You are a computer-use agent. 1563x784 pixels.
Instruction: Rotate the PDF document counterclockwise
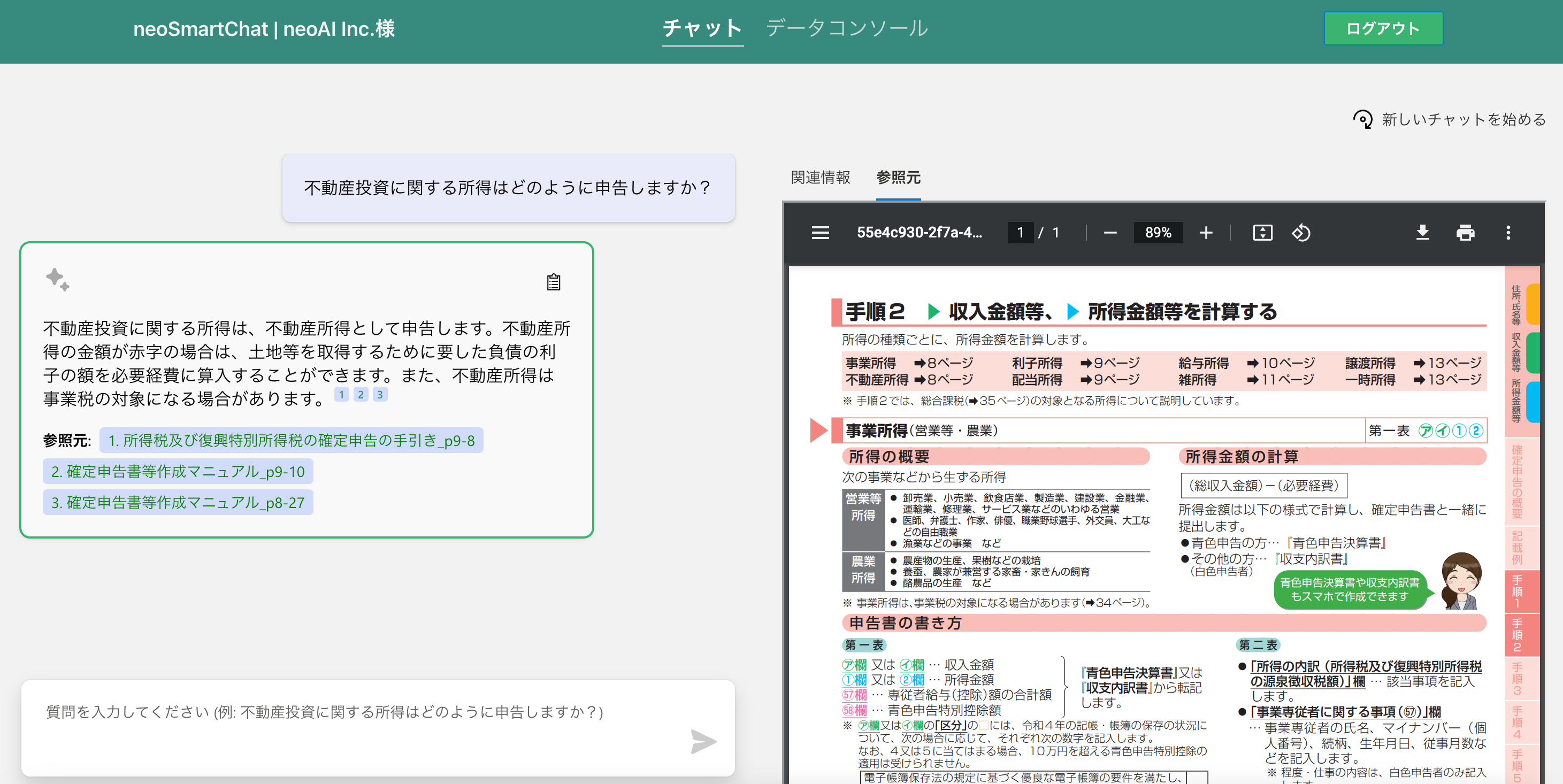click(x=1300, y=233)
